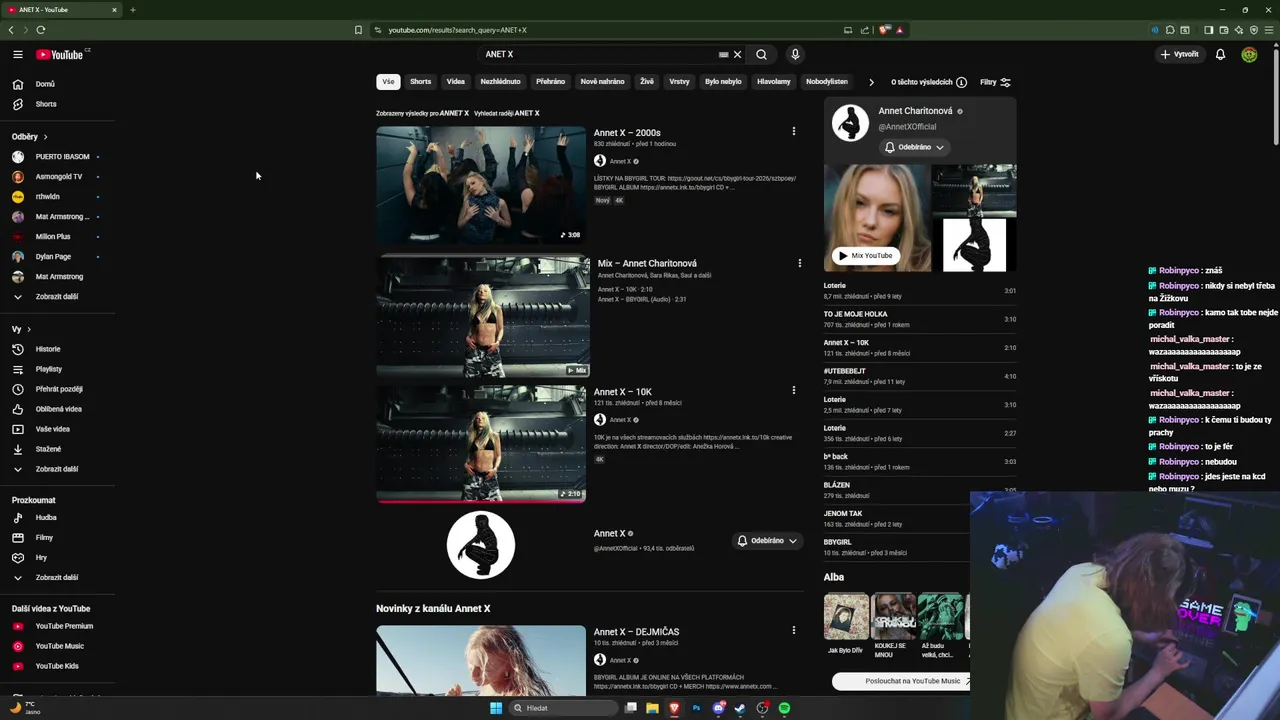Toggle subscription bell for Annet X channel result
Image resolution: width=1280 pixels, height=720 pixels.
coord(767,541)
